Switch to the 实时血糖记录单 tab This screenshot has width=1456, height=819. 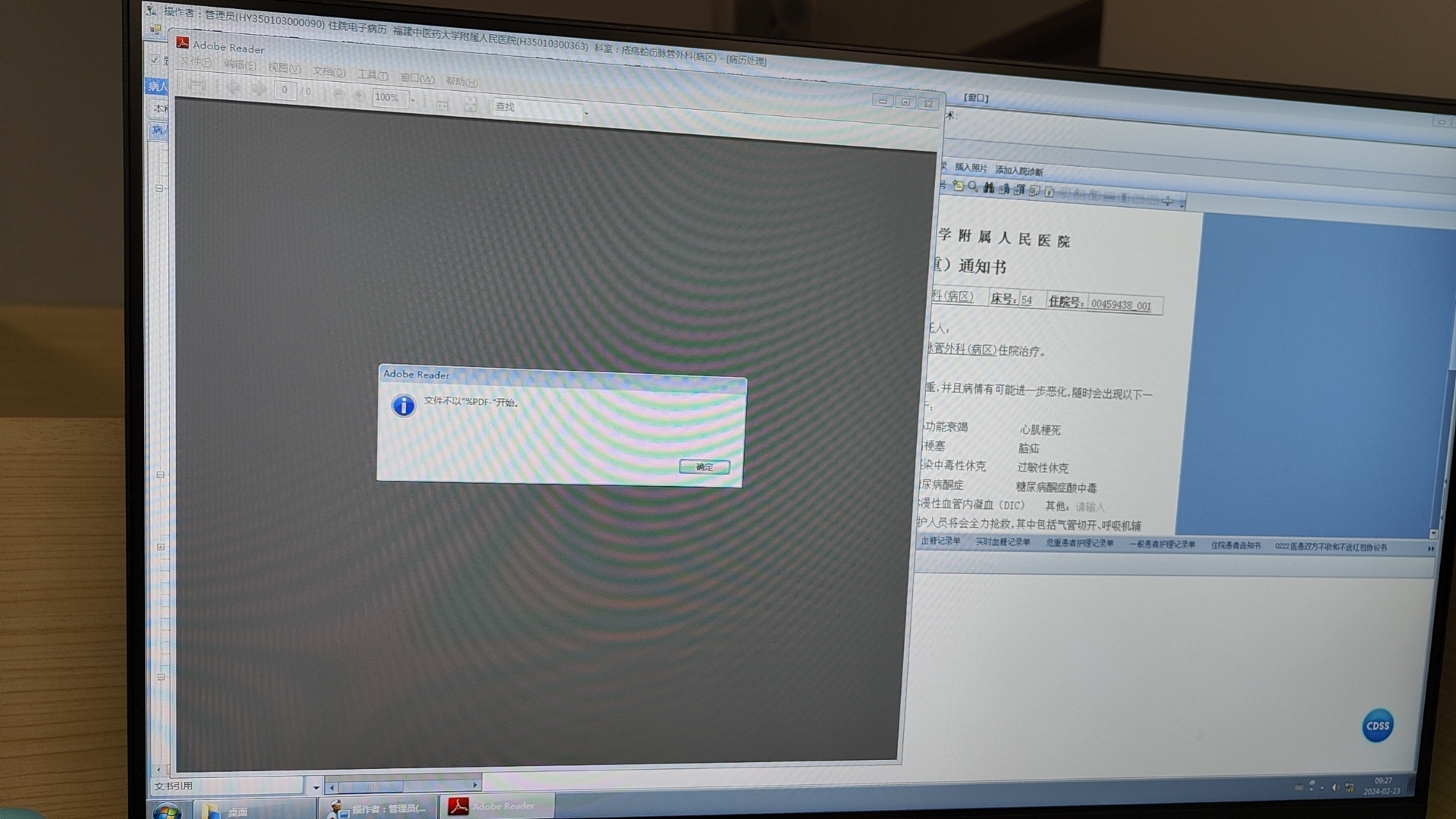click(1002, 541)
